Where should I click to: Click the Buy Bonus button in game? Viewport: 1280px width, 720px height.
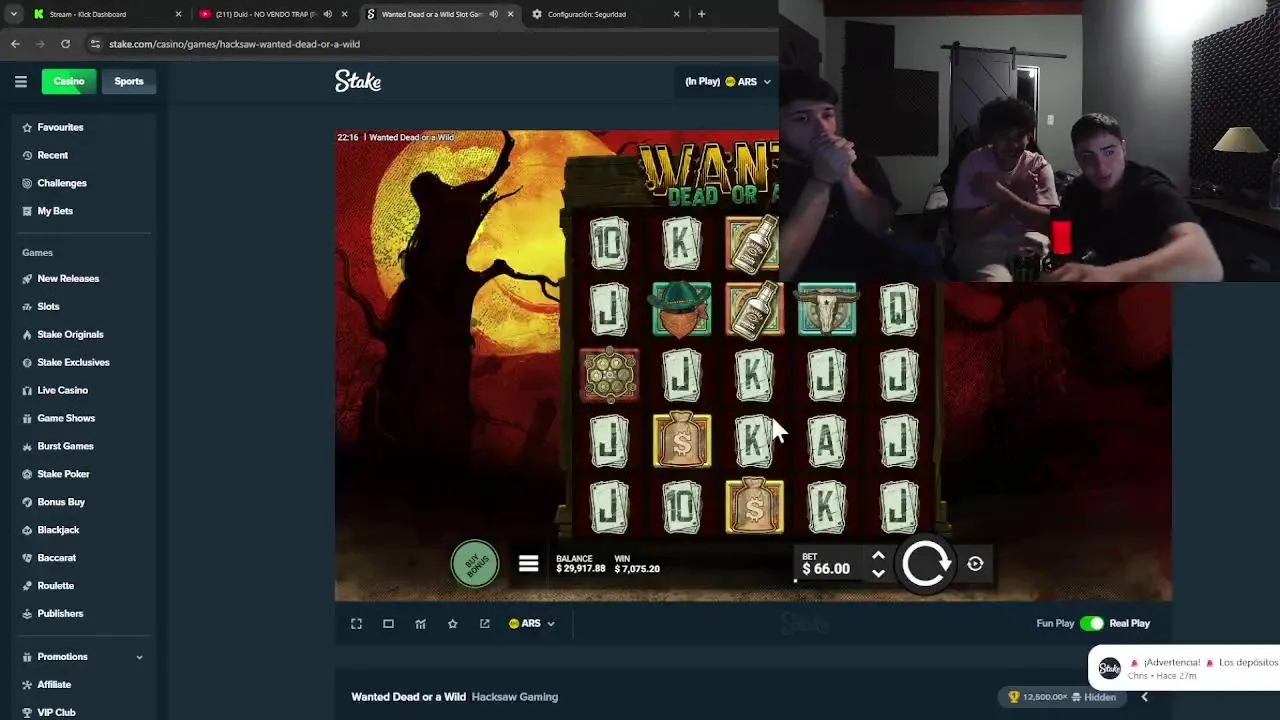(x=475, y=565)
